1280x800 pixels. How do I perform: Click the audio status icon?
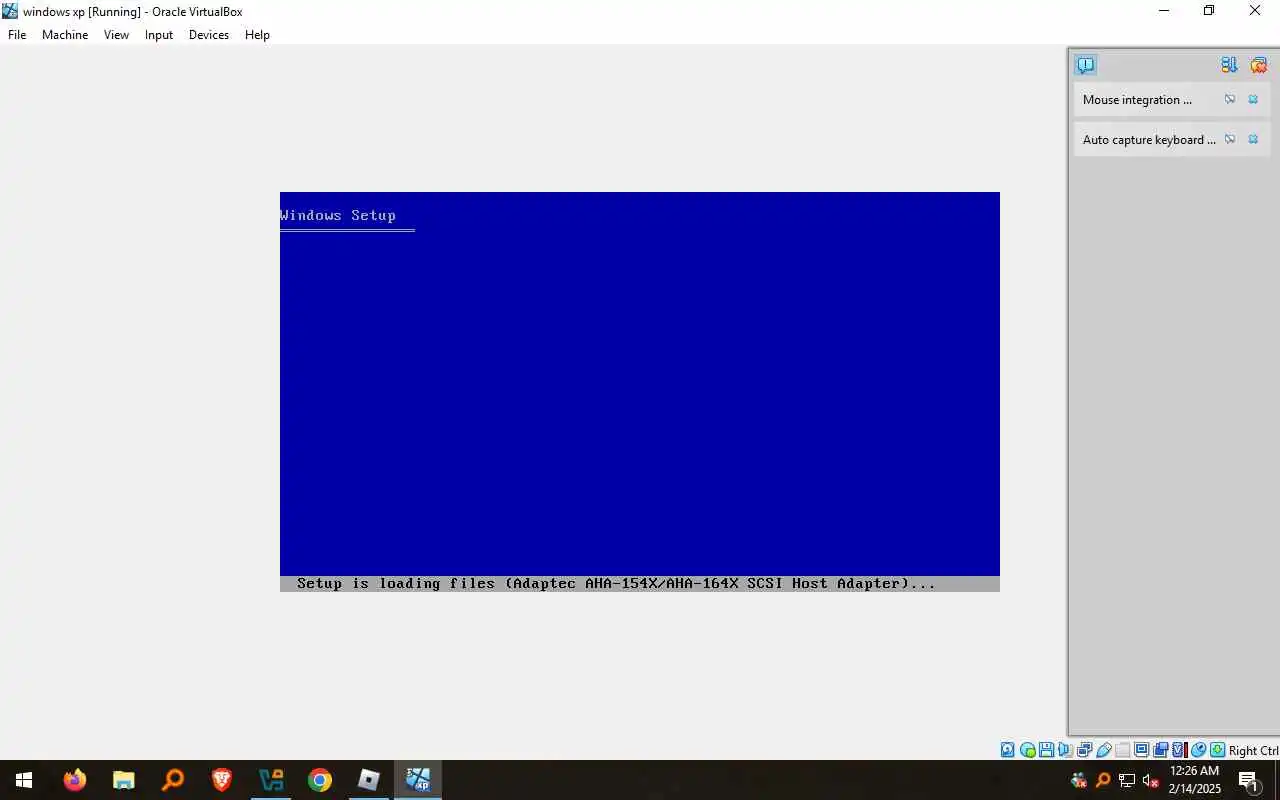point(1065,750)
